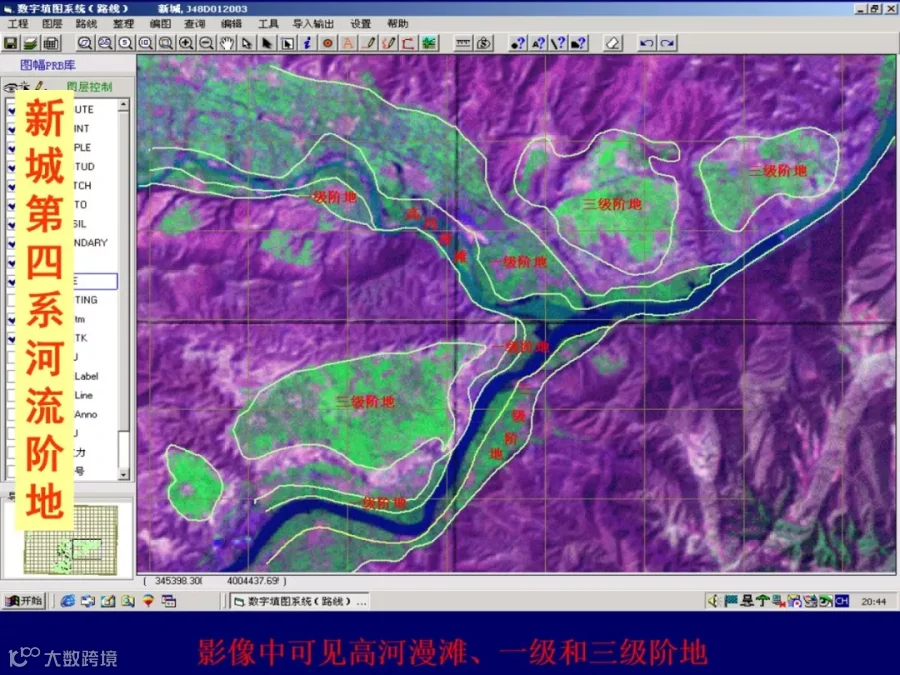
Task: Click the blue info identify tool
Action: pos(307,43)
